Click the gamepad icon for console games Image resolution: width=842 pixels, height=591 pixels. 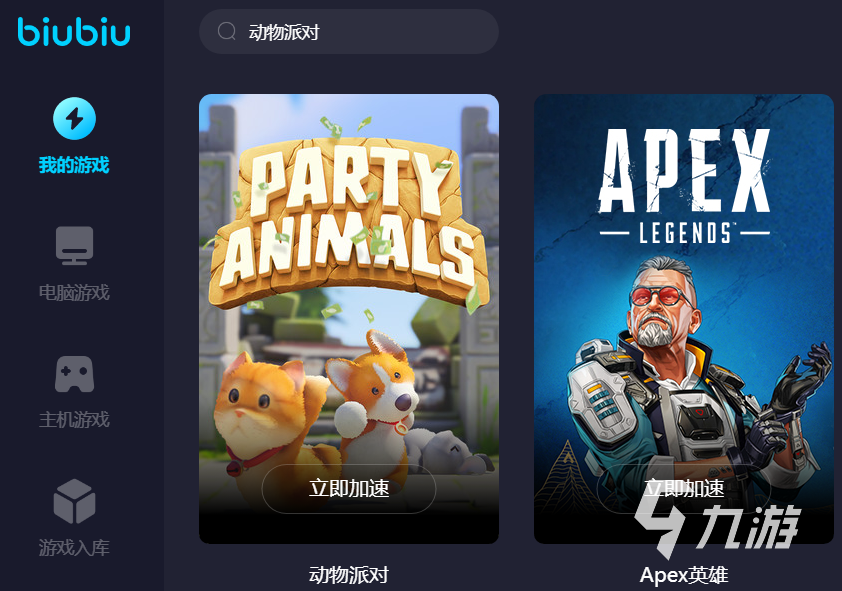pyautogui.click(x=75, y=374)
